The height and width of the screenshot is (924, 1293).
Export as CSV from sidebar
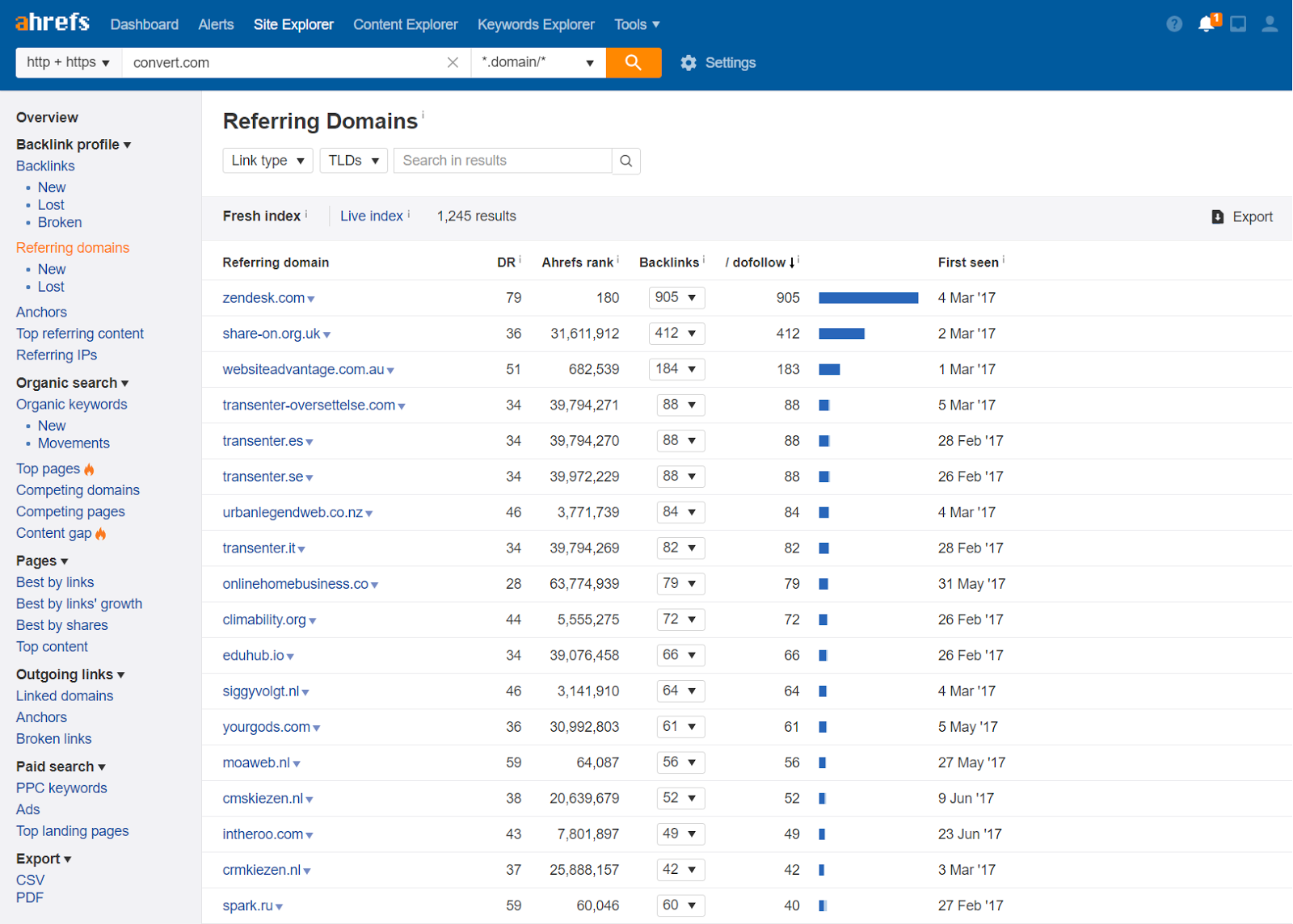[x=31, y=880]
